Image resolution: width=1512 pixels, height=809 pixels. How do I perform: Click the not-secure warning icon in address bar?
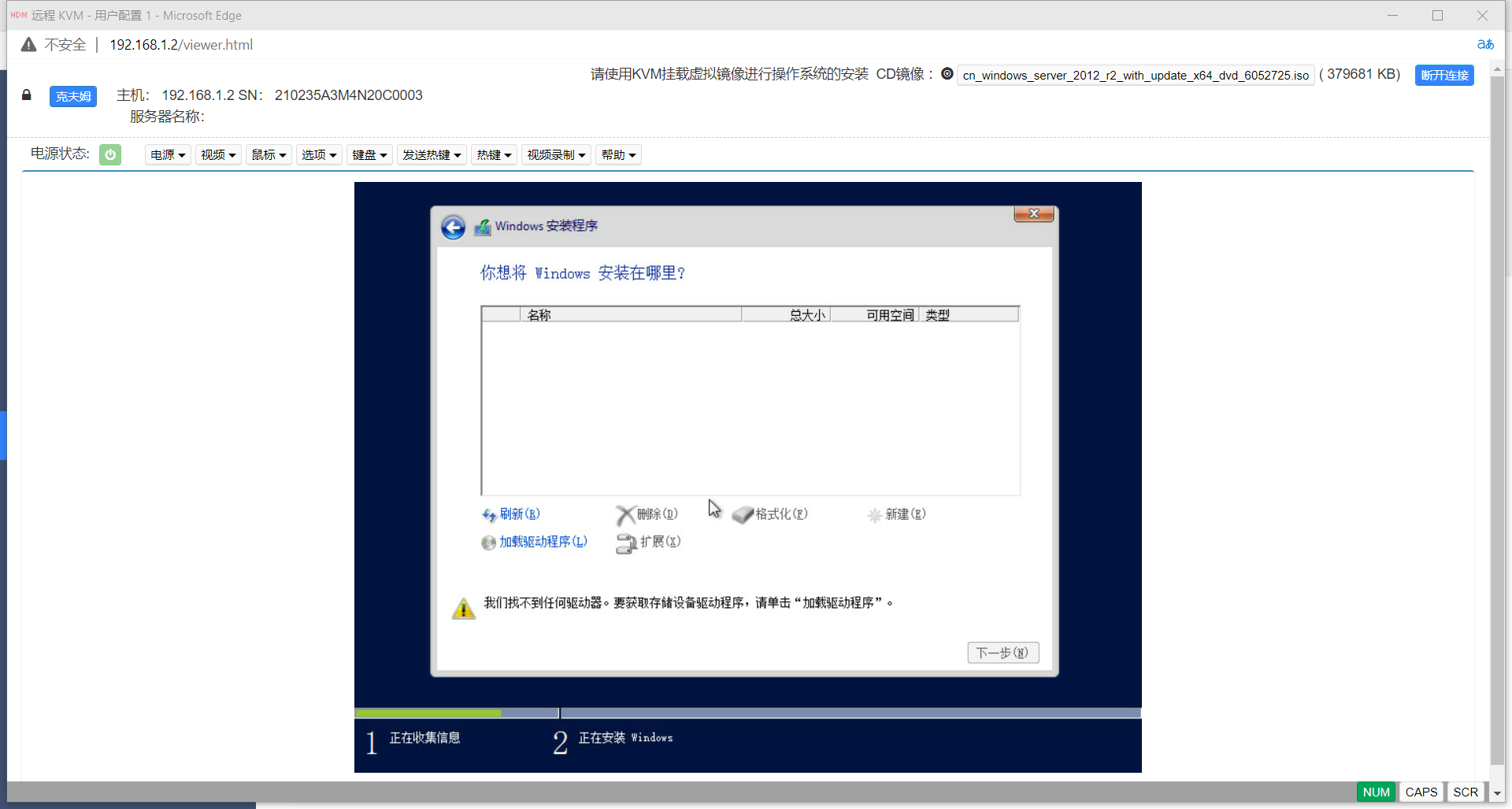29,45
